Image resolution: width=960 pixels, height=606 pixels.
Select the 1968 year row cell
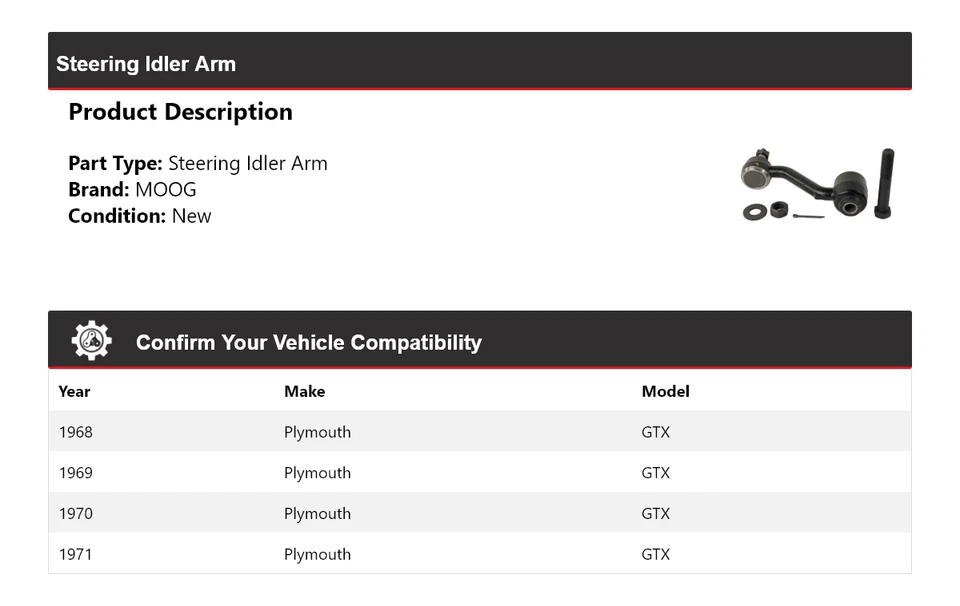coord(76,432)
